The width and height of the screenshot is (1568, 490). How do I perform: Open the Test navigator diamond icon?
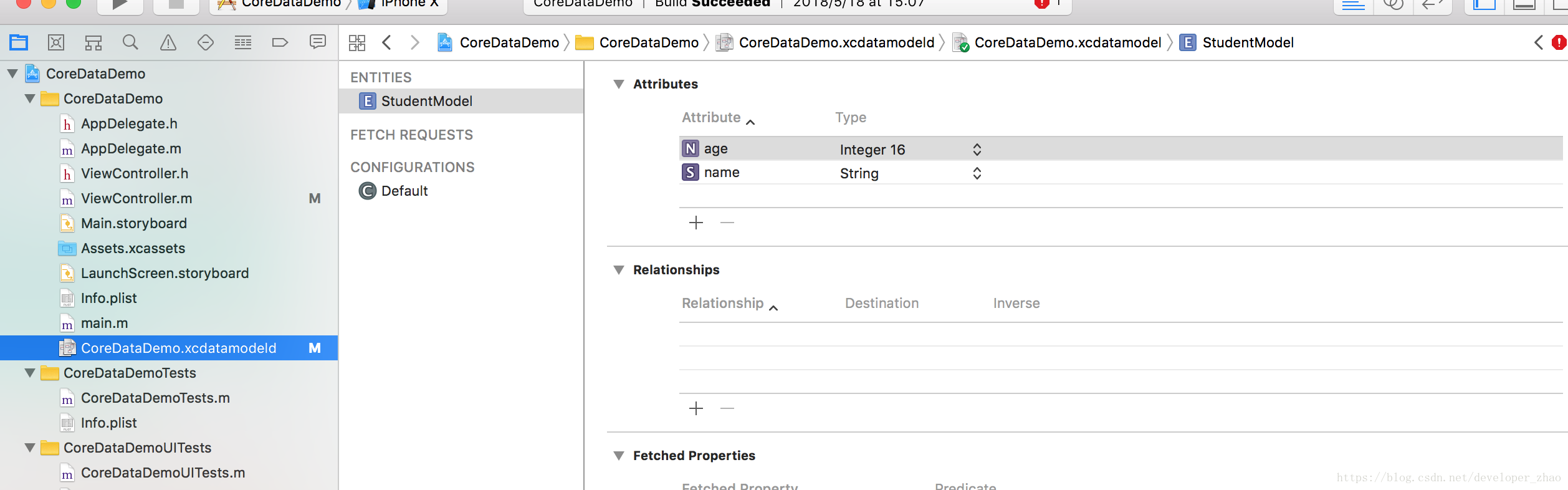(206, 42)
